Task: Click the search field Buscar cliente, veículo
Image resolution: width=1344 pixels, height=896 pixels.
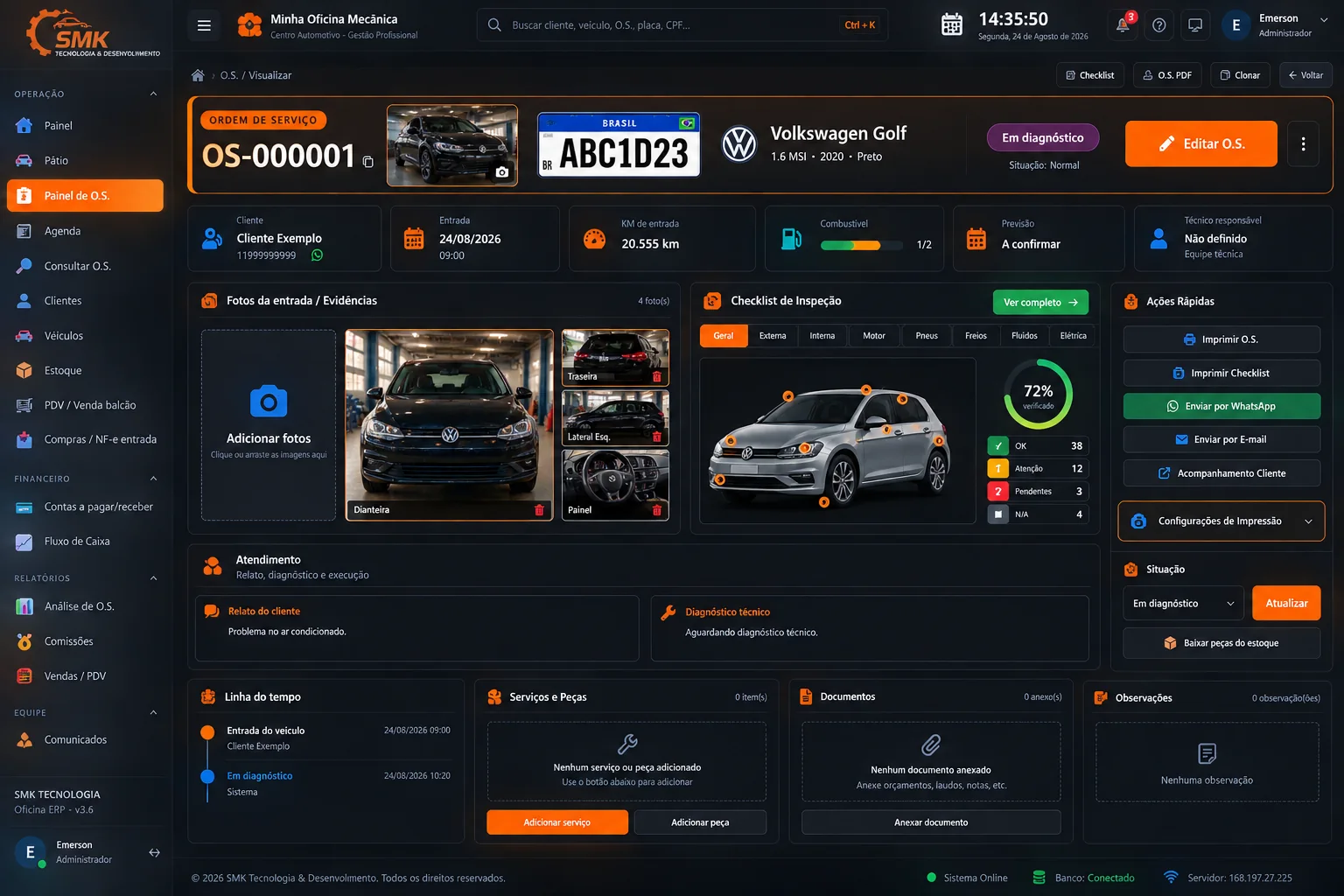Action: click(682, 25)
